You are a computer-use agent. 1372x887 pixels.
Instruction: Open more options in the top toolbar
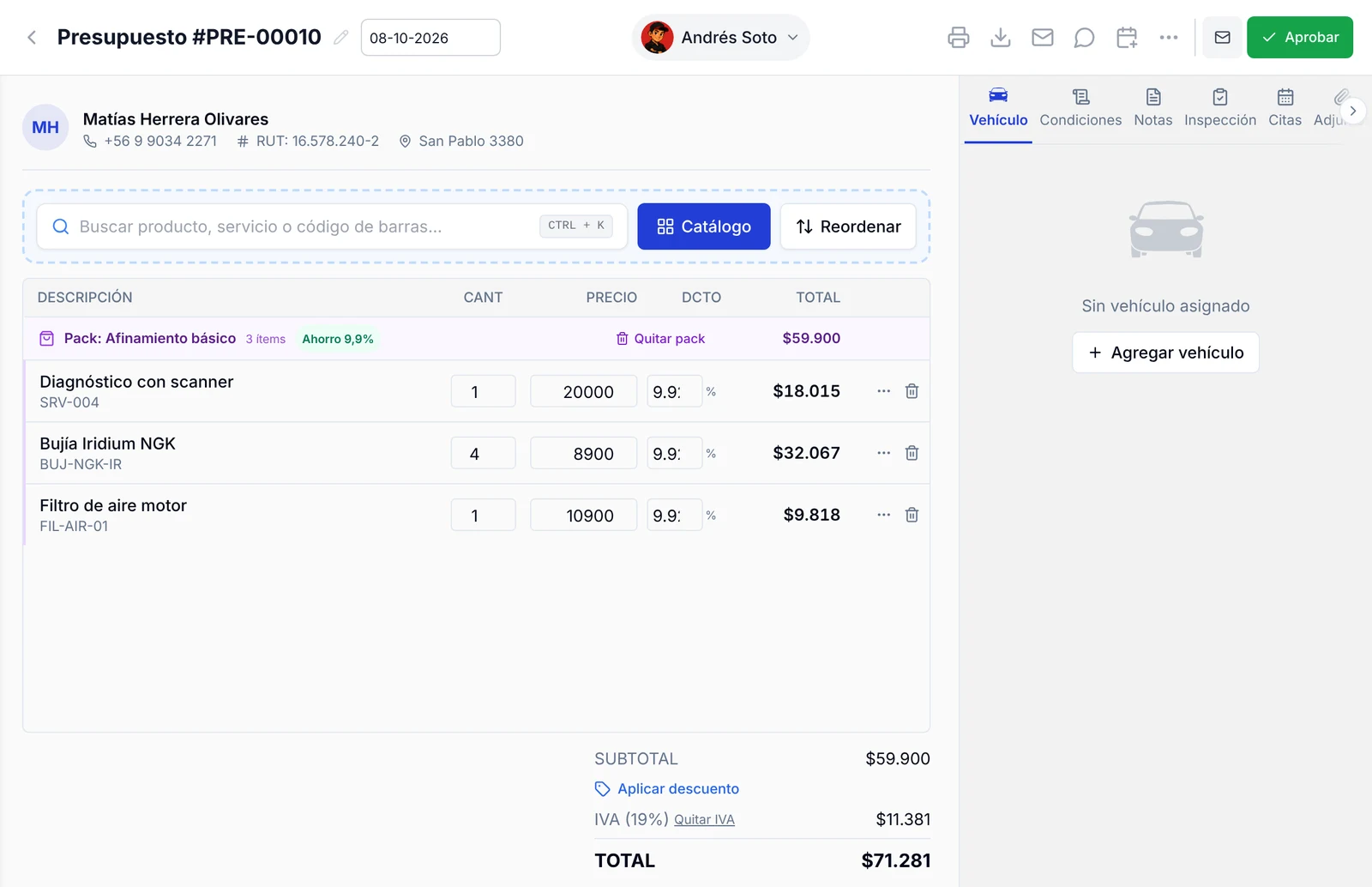click(x=1169, y=38)
